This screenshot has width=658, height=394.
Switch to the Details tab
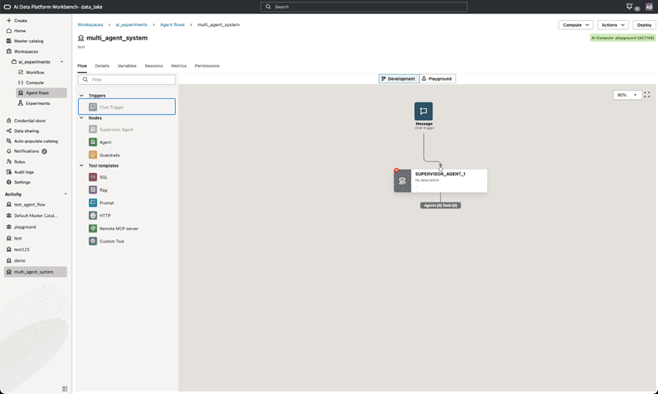point(102,66)
